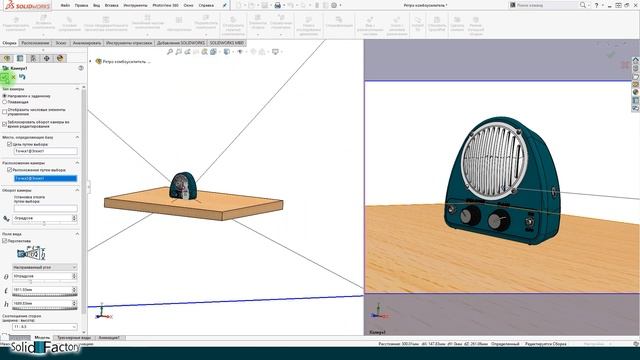
Task: Expand the assembly tree in the viewport
Action: (91, 61)
